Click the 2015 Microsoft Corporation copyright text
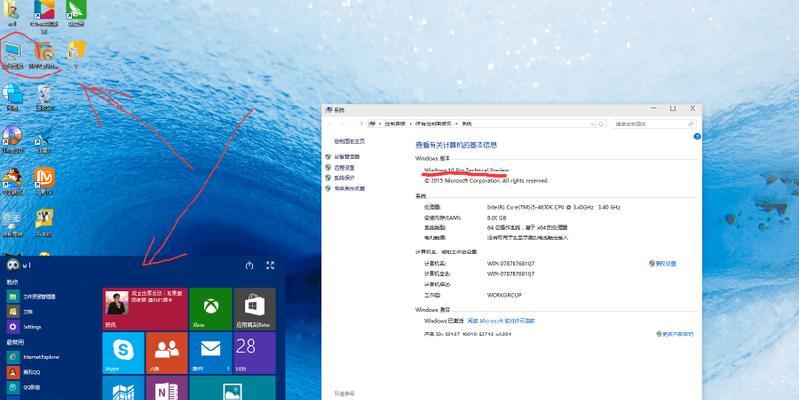Image resolution: width=799 pixels, height=400 pixels. coord(486,181)
